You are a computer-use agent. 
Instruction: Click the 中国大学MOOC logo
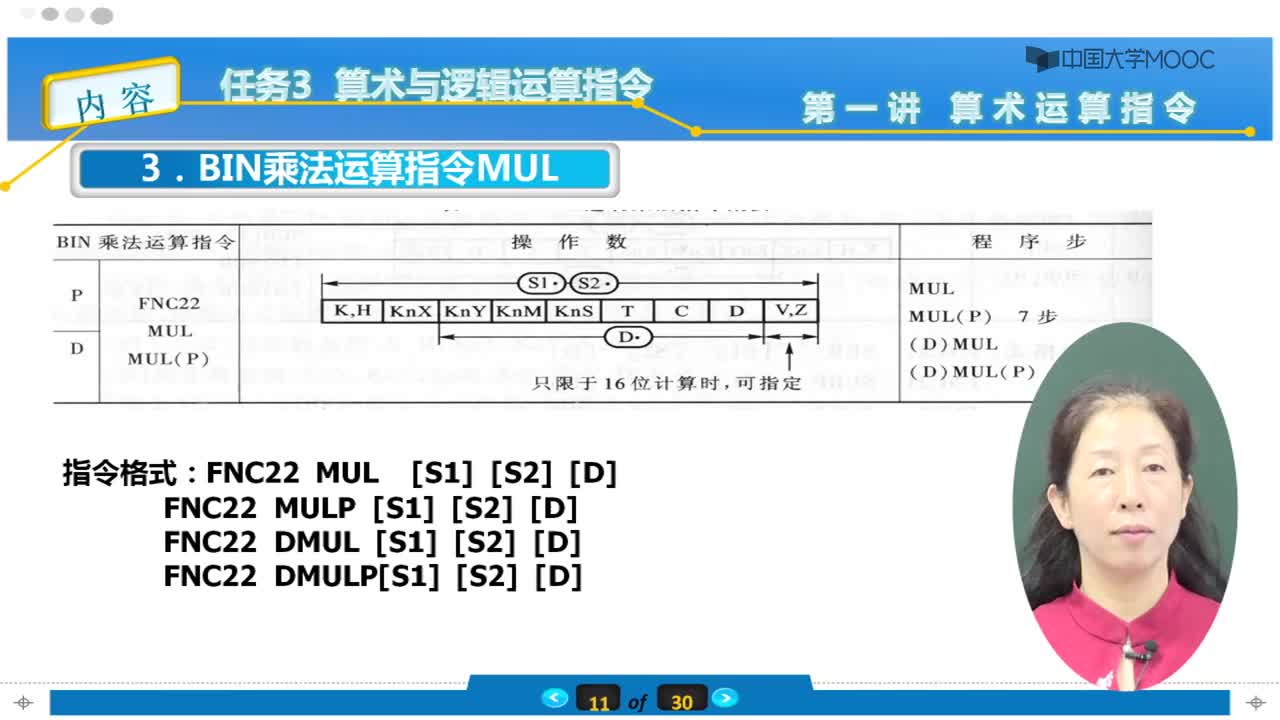(x=1120, y=59)
